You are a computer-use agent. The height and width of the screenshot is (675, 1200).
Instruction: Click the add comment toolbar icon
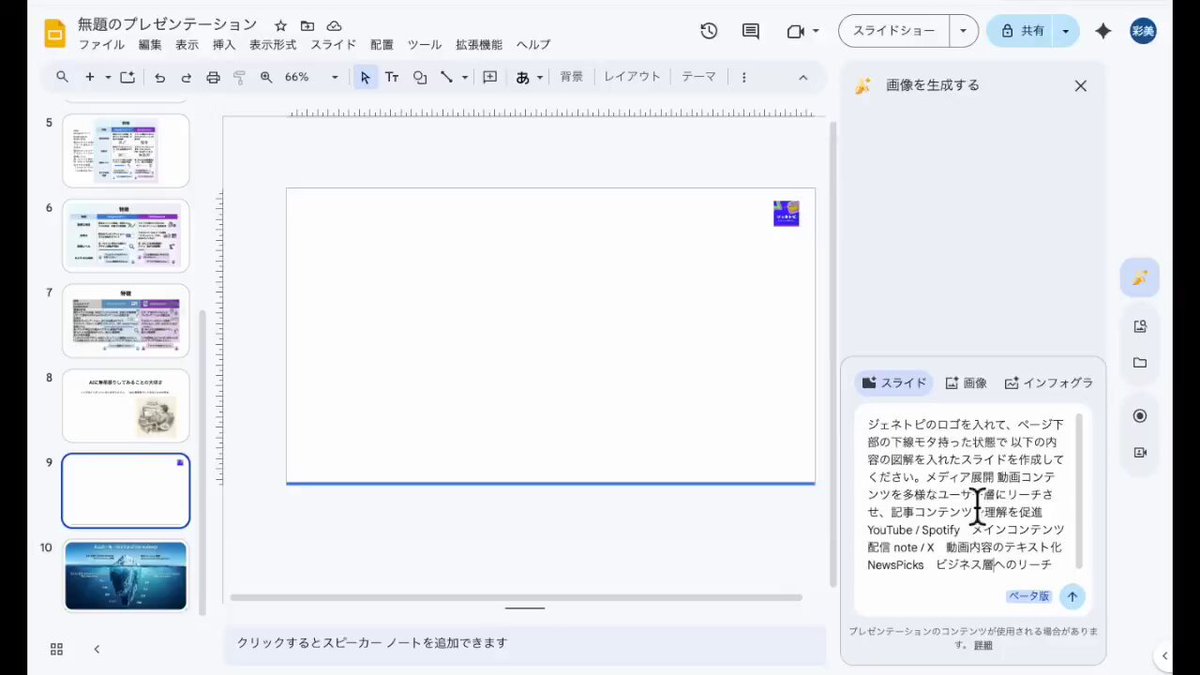point(490,77)
